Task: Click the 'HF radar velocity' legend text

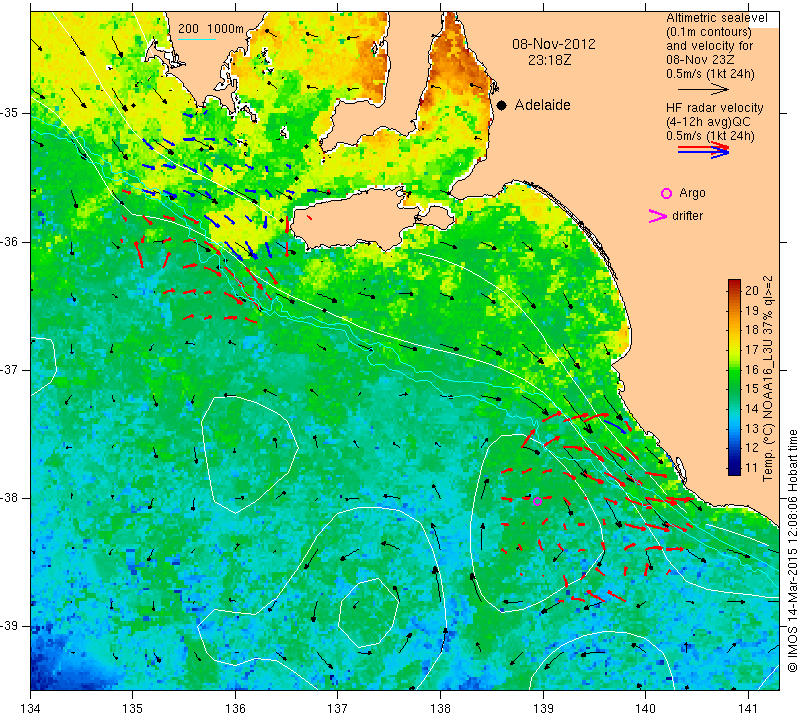Action: [x=714, y=108]
